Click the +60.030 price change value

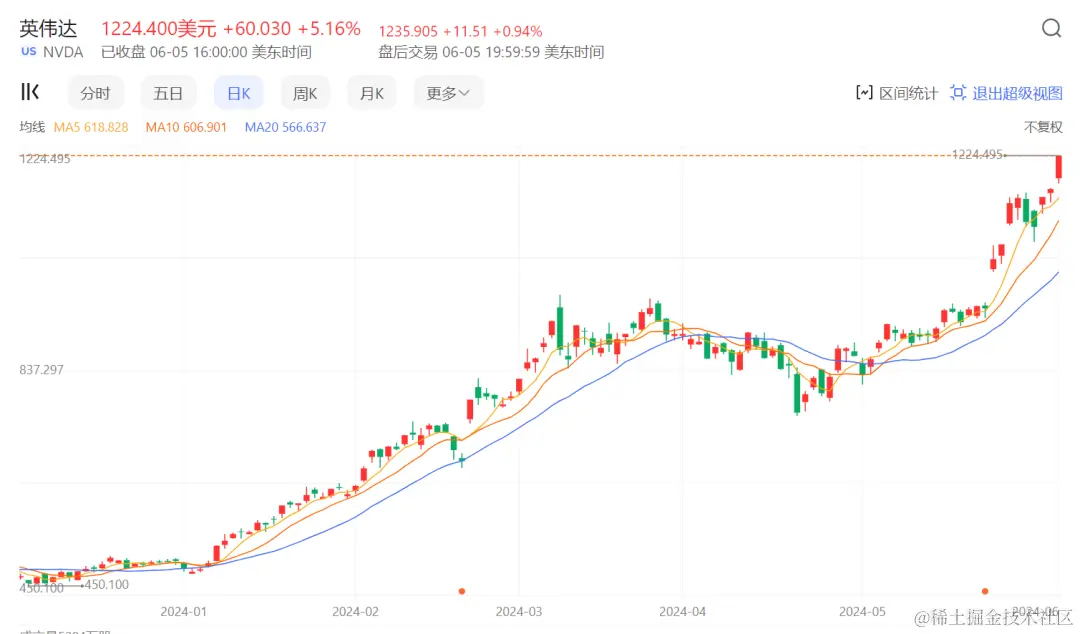click(x=257, y=28)
